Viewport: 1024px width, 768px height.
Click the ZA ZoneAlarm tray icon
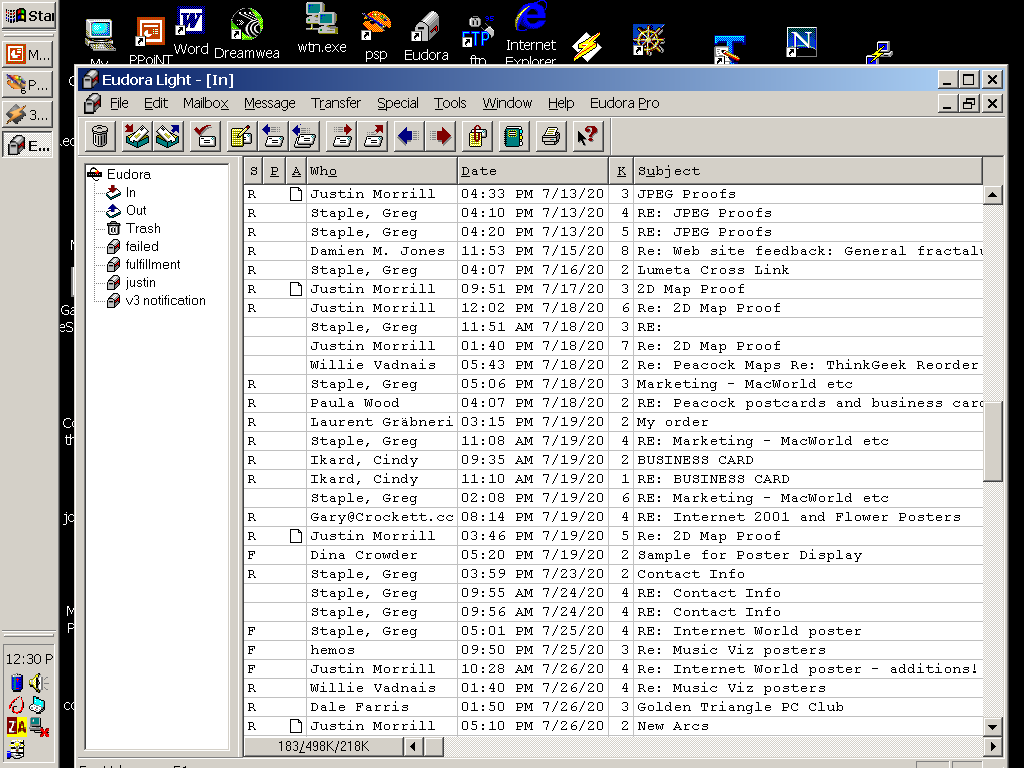click(x=17, y=726)
